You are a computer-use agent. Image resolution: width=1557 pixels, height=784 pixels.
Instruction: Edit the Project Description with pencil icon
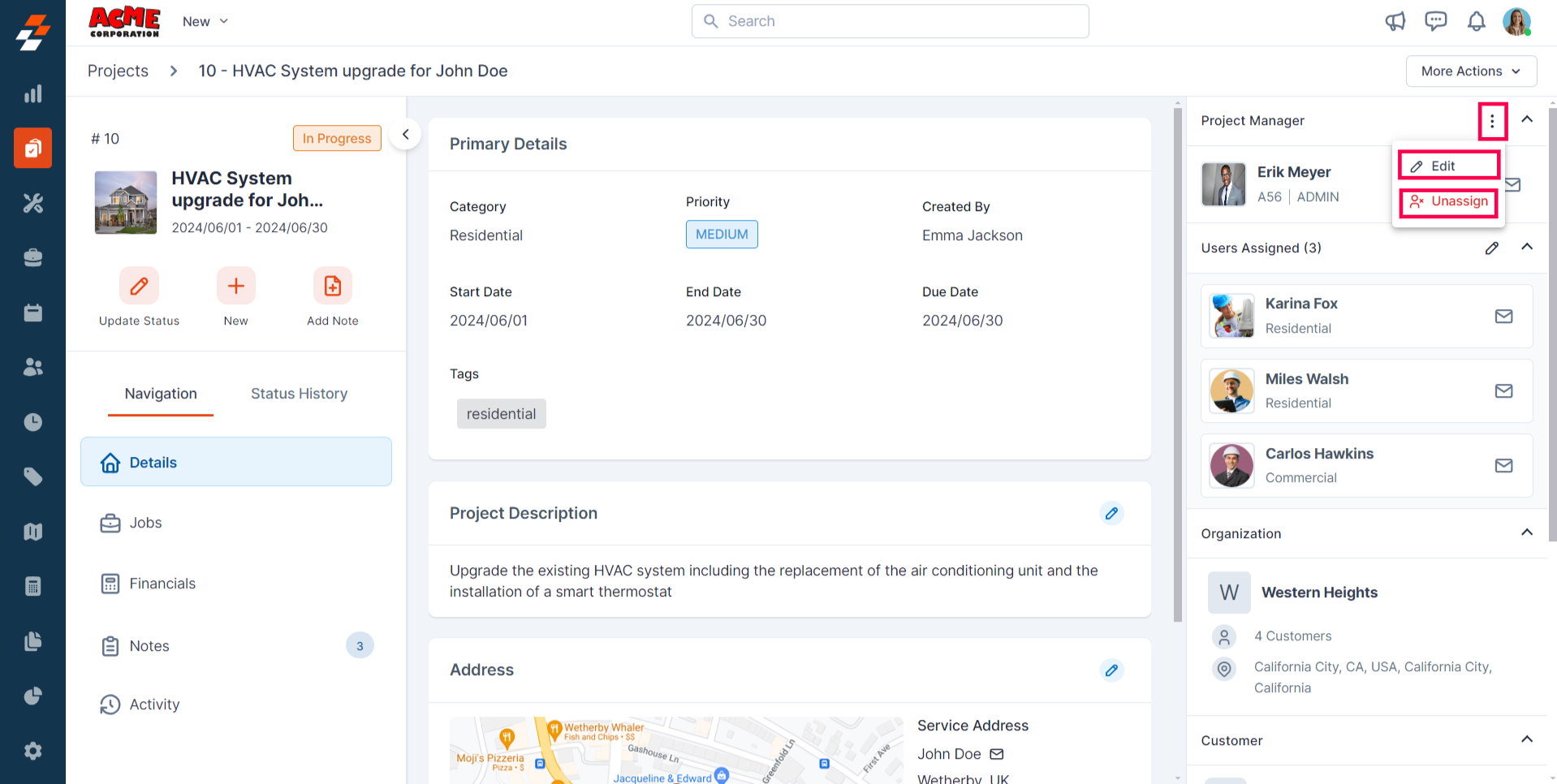point(1111,513)
